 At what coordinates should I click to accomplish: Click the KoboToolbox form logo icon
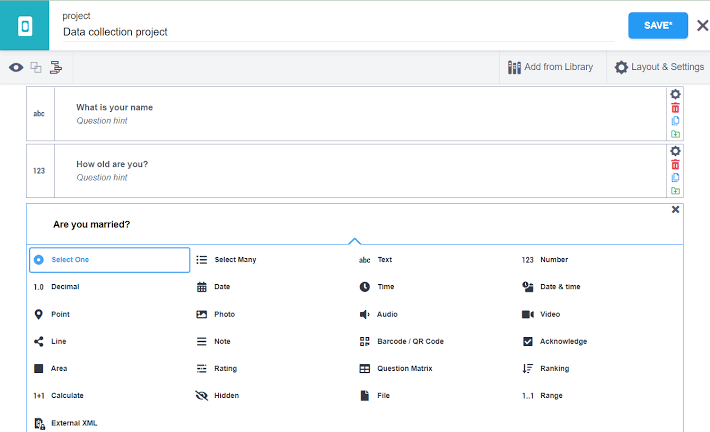25,25
